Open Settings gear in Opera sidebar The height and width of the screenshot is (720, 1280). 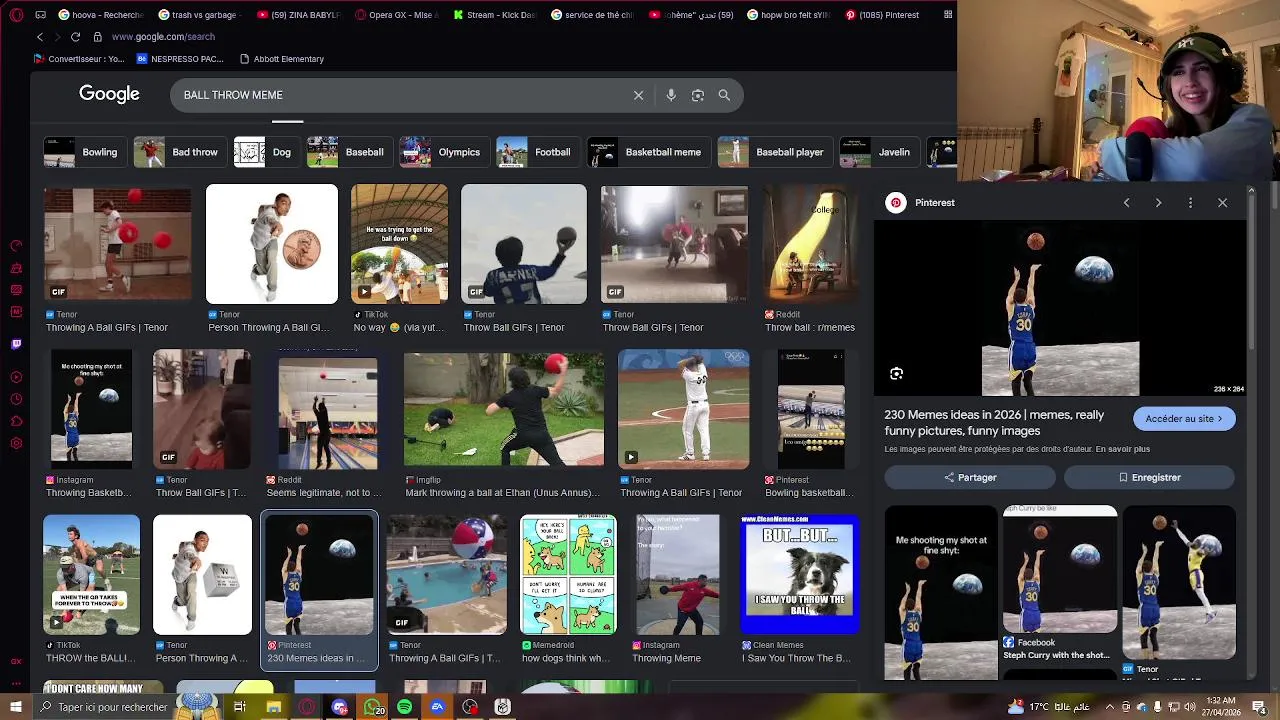[x=16, y=443]
